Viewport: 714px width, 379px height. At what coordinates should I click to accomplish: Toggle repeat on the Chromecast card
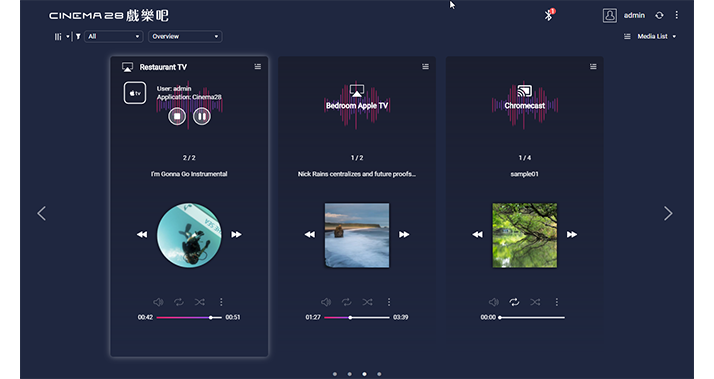pos(514,302)
